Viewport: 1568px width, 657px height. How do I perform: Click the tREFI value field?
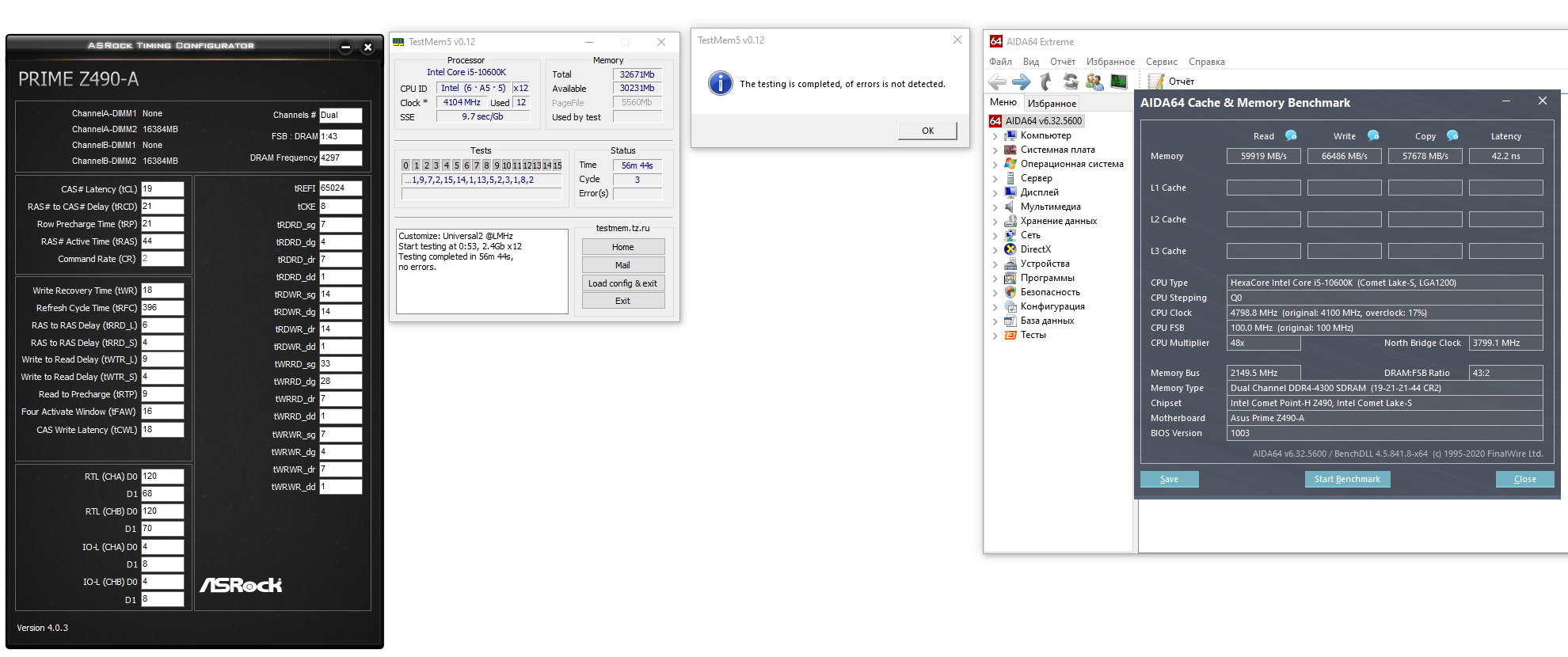click(x=341, y=188)
